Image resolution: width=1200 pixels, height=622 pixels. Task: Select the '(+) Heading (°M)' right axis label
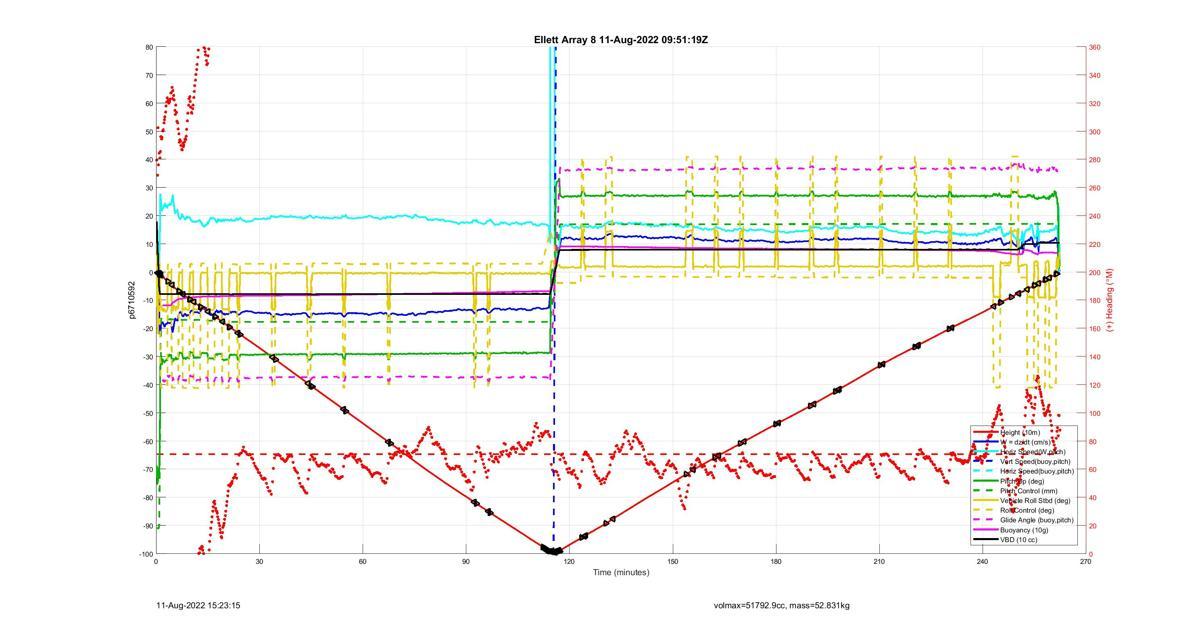1110,299
